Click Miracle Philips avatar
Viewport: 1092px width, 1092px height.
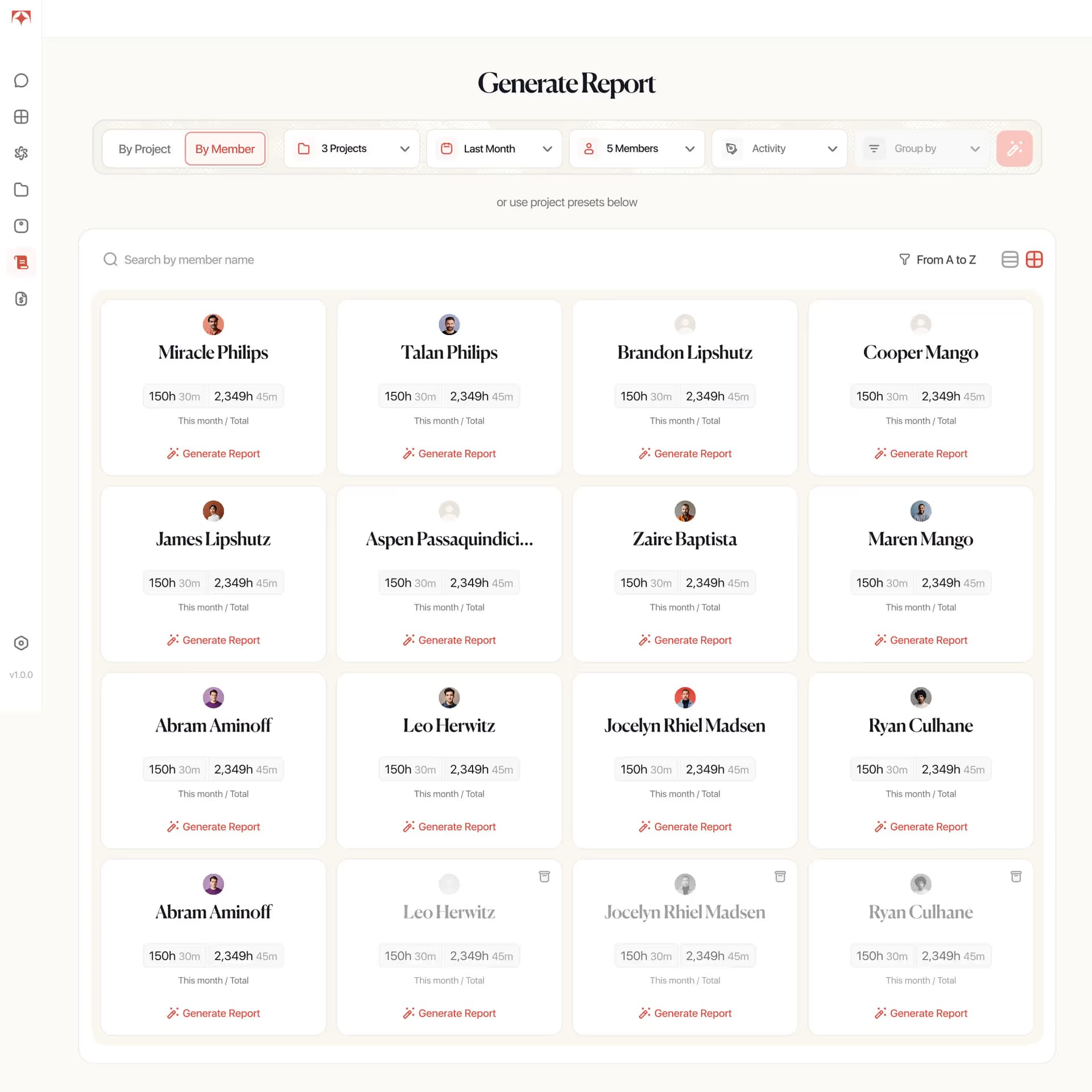pyautogui.click(x=213, y=325)
